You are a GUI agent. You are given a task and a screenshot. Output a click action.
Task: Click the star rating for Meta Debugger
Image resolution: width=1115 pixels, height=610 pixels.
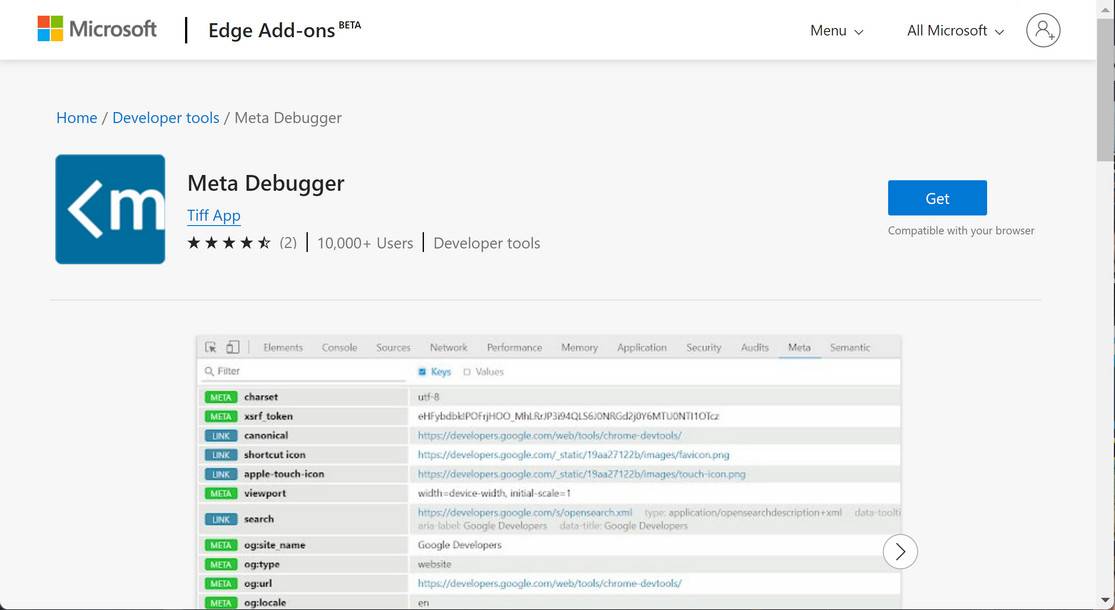(229, 243)
